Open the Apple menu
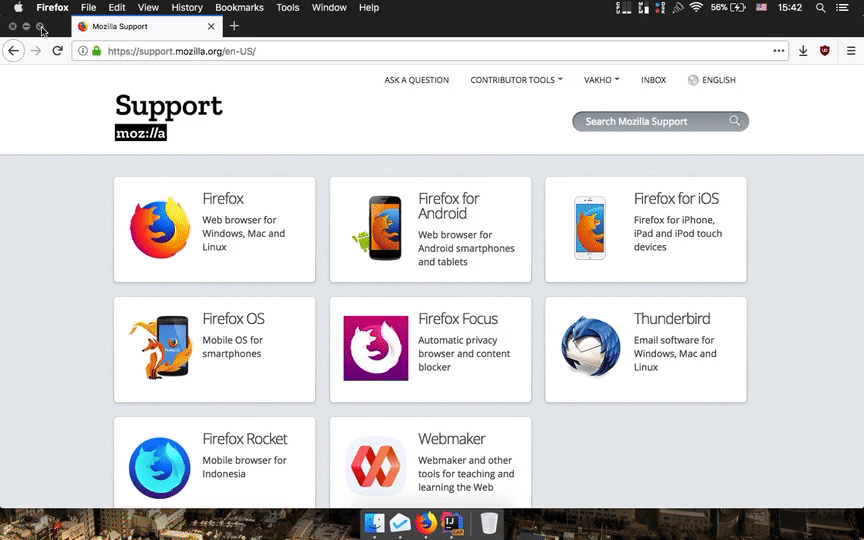The width and height of the screenshot is (864, 540). tap(18, 7)
